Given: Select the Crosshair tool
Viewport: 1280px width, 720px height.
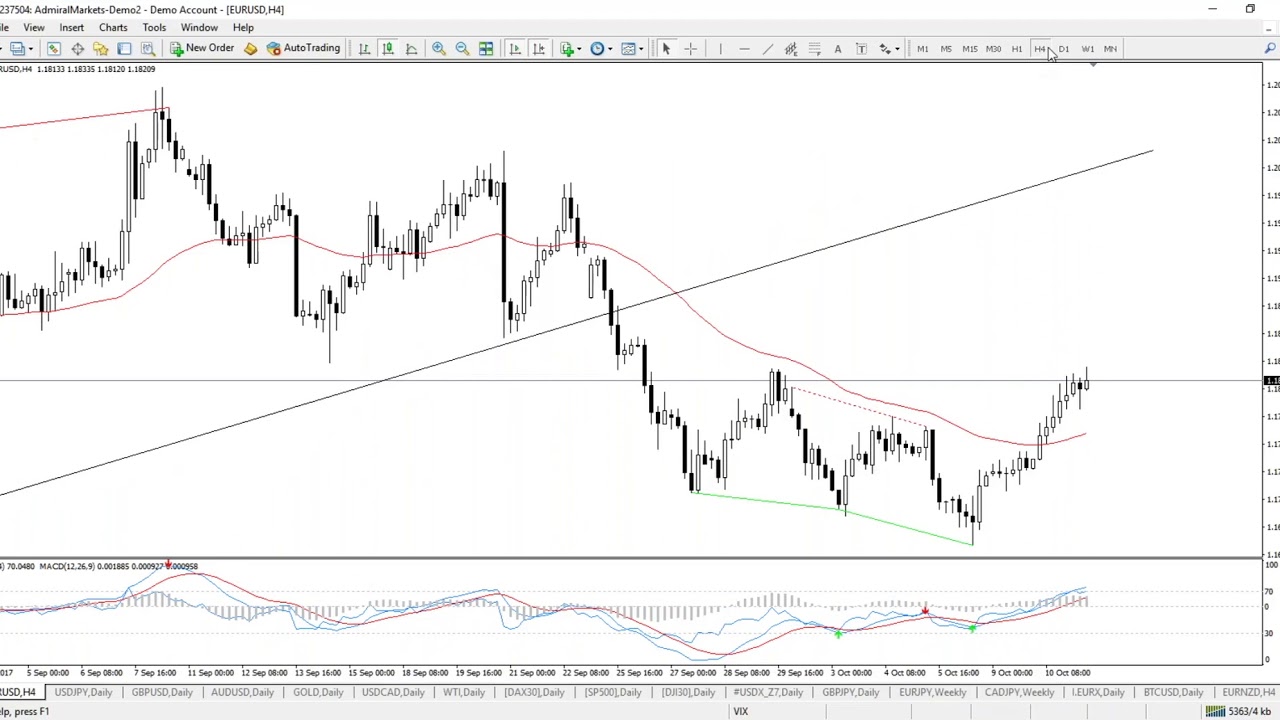Looking at the screenshot, I should pyautogui.click(x=690, y=48).
